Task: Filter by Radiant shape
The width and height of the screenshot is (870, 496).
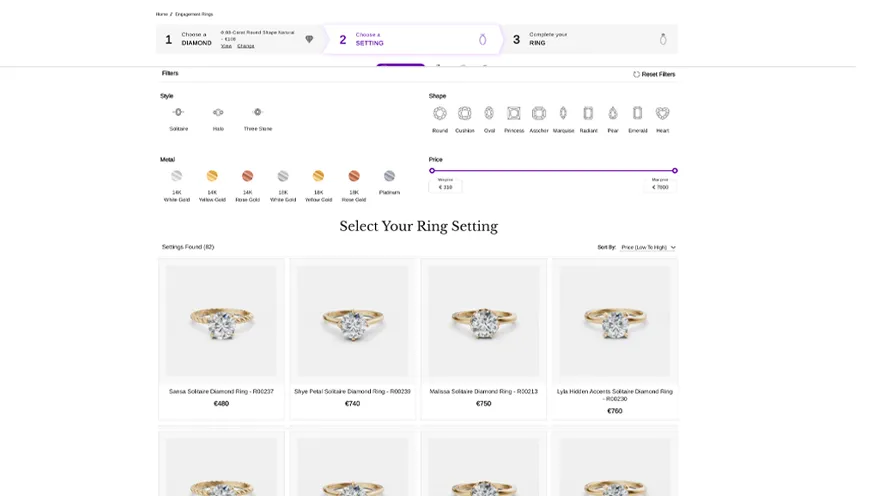Action: [588, 114]
